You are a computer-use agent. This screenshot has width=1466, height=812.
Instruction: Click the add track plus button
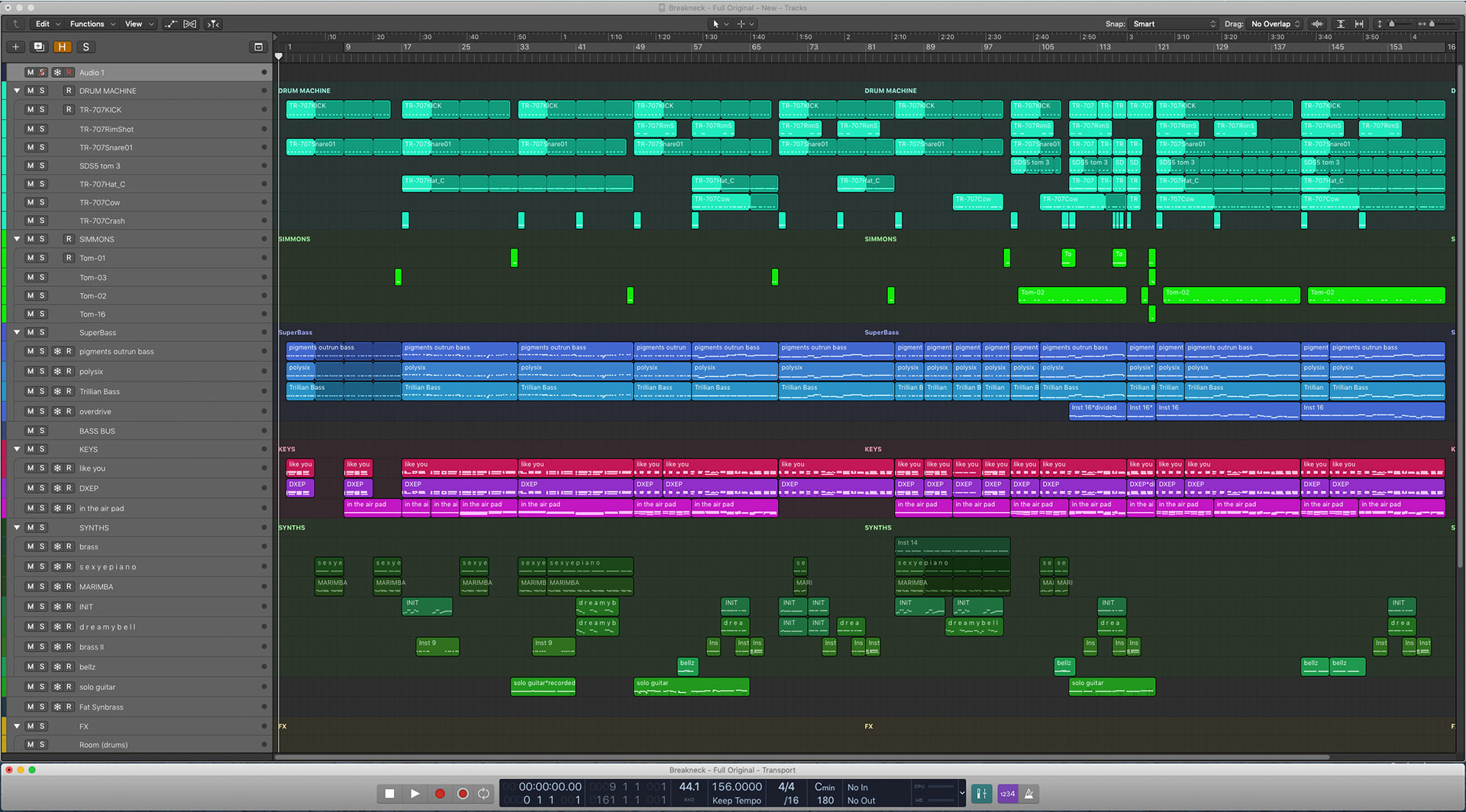pos(16,47)
